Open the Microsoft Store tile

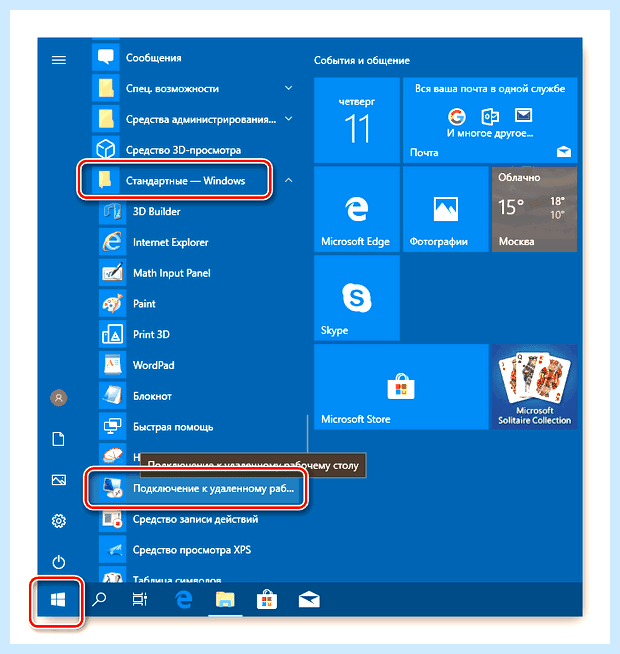tap(401, 387)
